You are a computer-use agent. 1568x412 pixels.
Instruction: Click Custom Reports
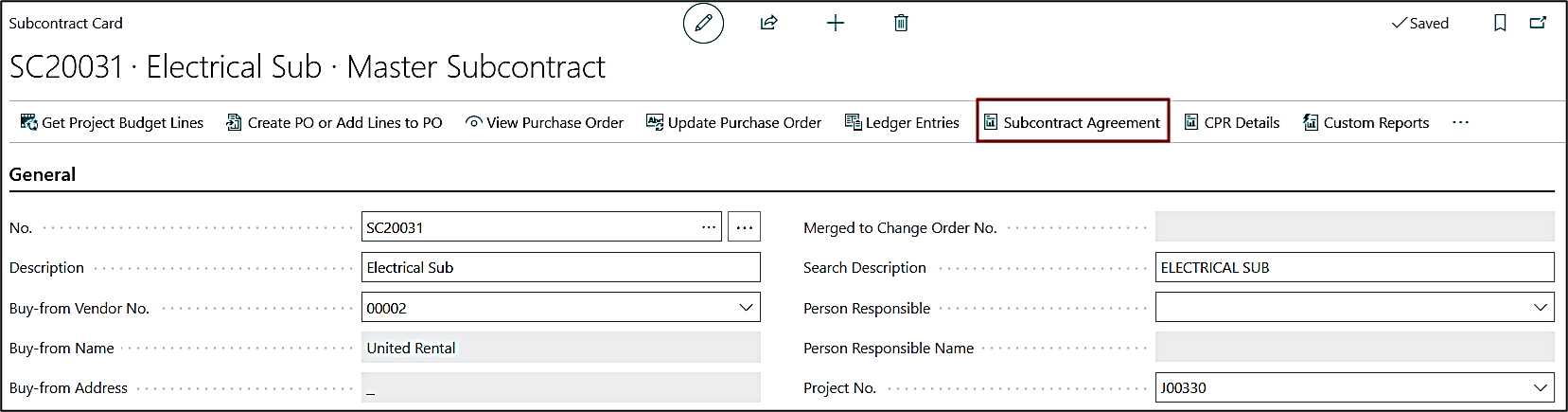coord(1365,123)
